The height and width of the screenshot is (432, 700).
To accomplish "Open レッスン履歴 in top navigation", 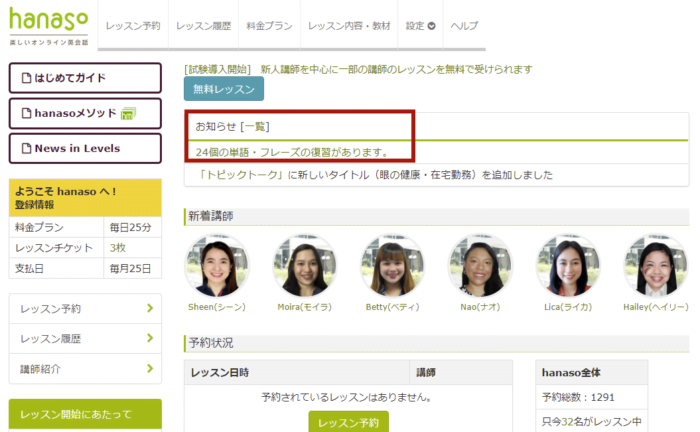I will [204, 26].
